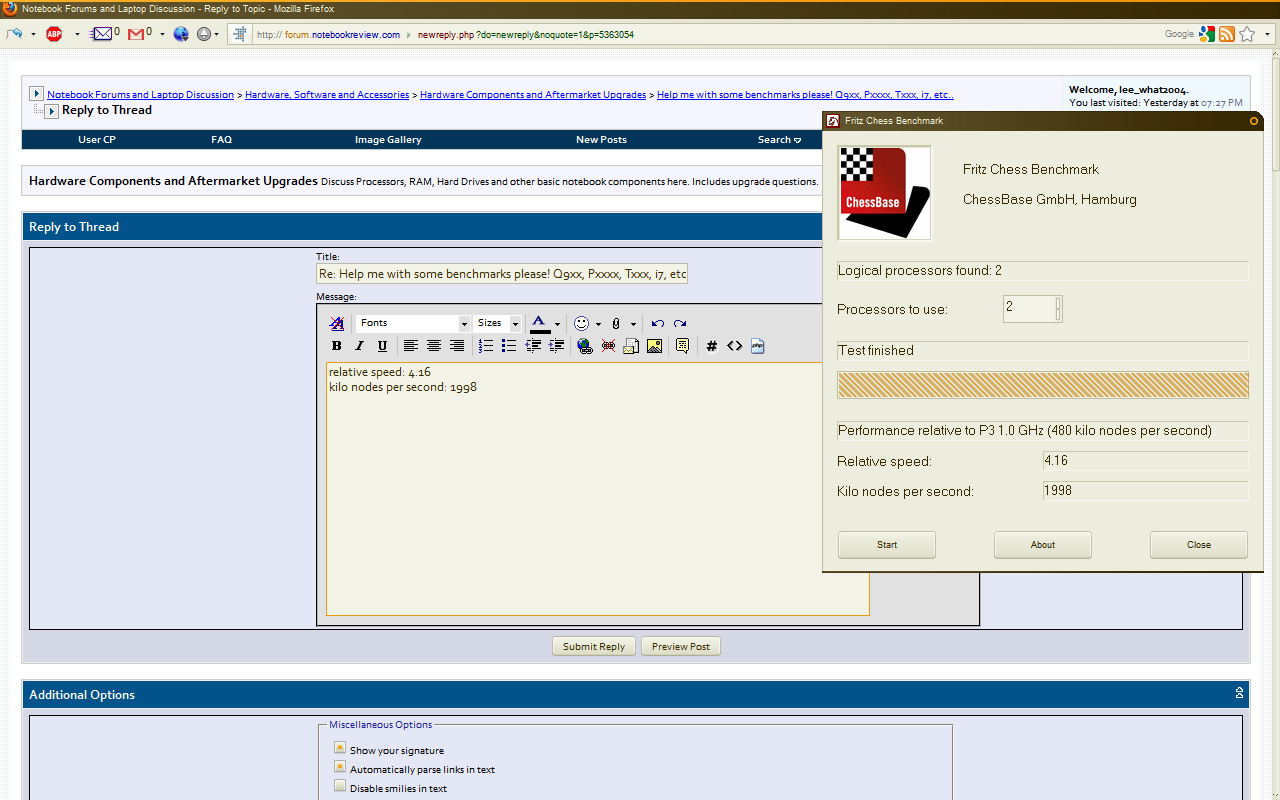Toggle italic formatting in the editor
The image size is (1280, 800).
[359, 346]
